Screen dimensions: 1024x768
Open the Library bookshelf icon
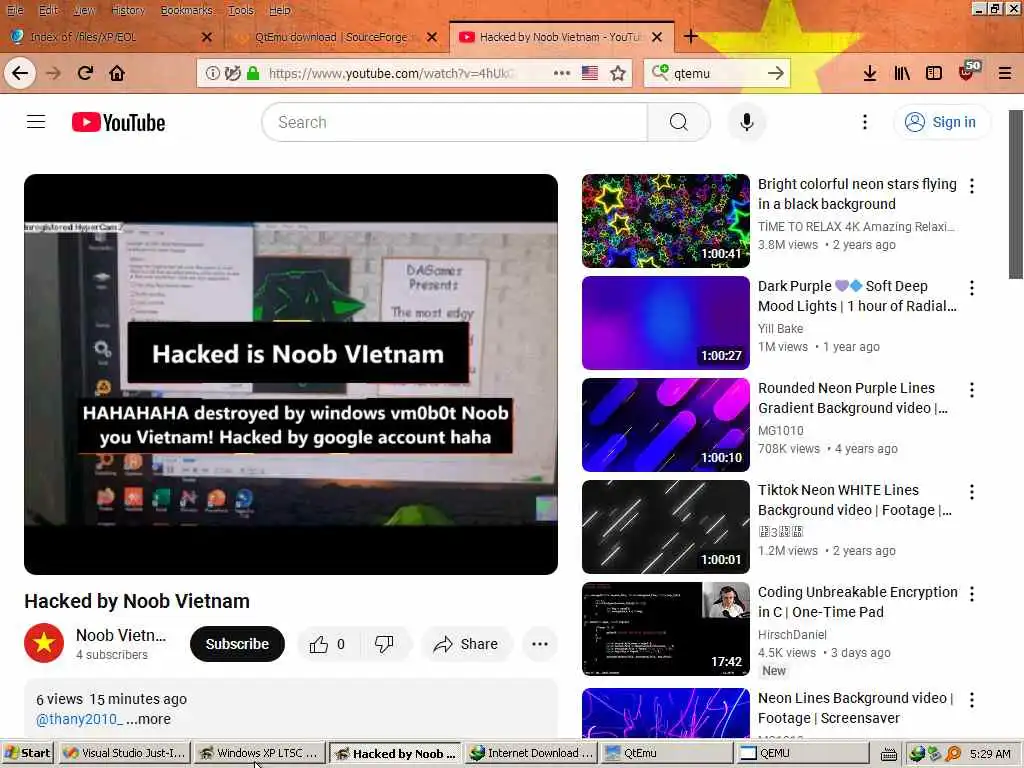pyautogui.click(x=902, y=73)
